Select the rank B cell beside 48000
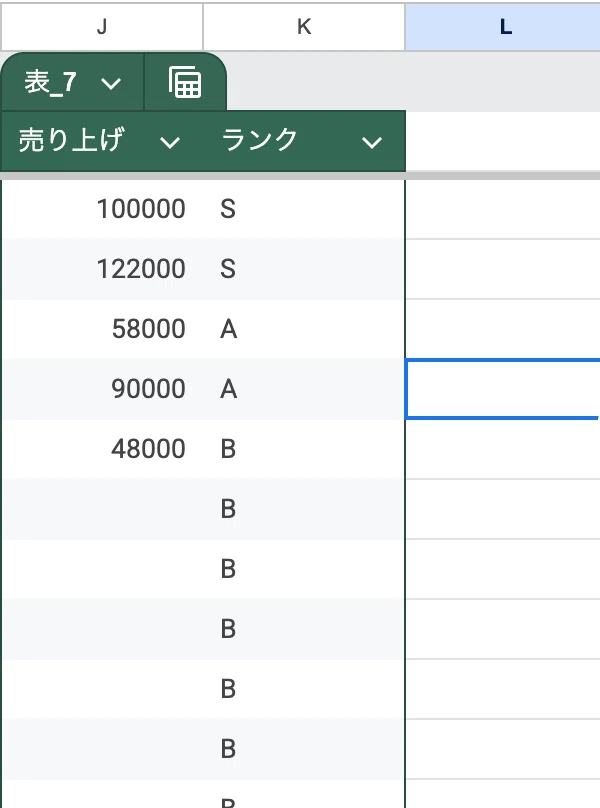 [304, 449]
